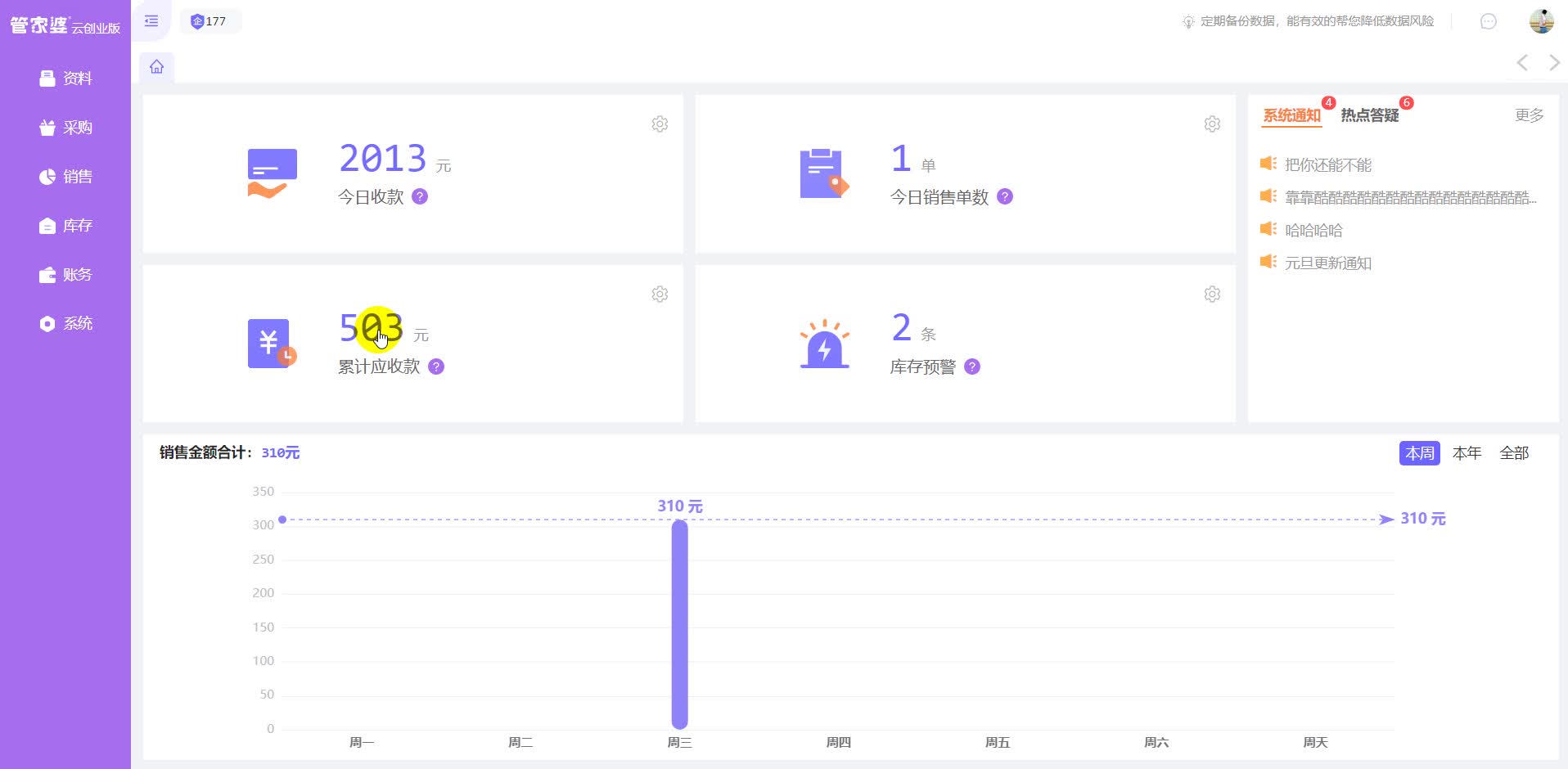Click help icon next to 今日收款
1568x769 pixels.
click(420, 196)
